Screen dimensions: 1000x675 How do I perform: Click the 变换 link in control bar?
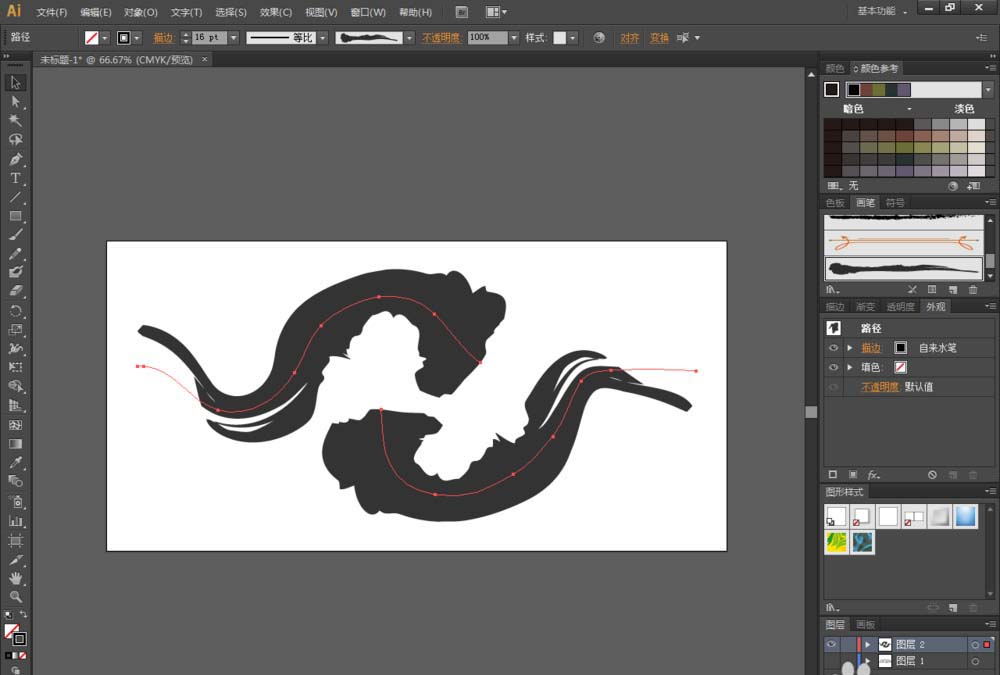(659, 38)
